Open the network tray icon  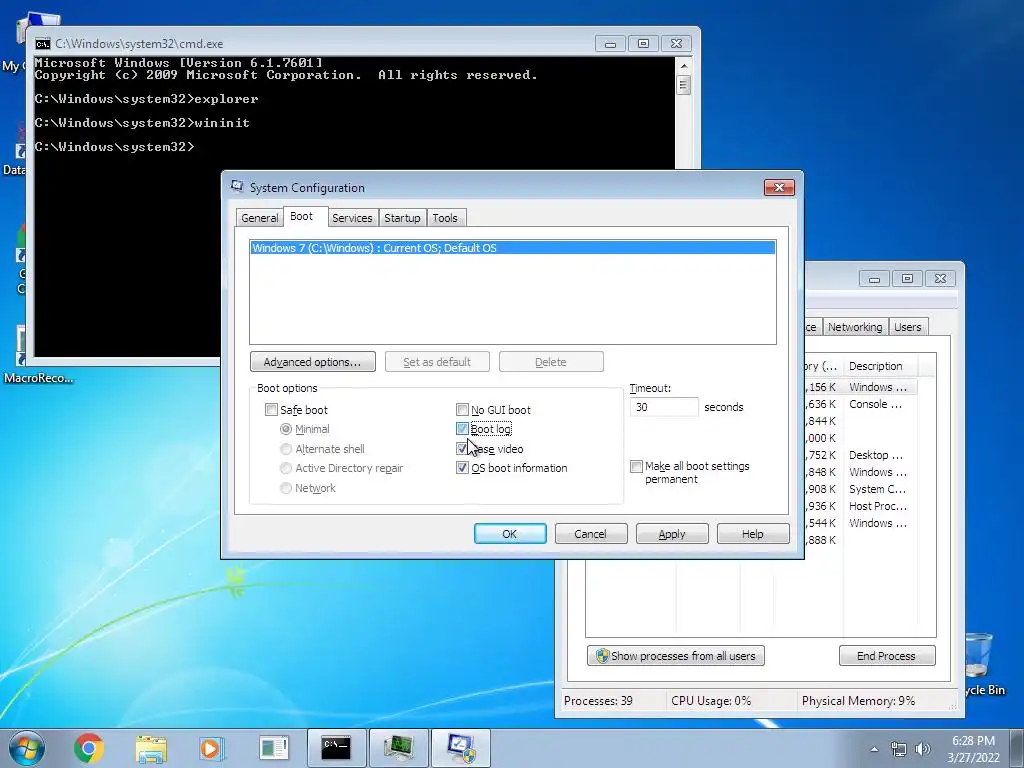coord(899,749)
